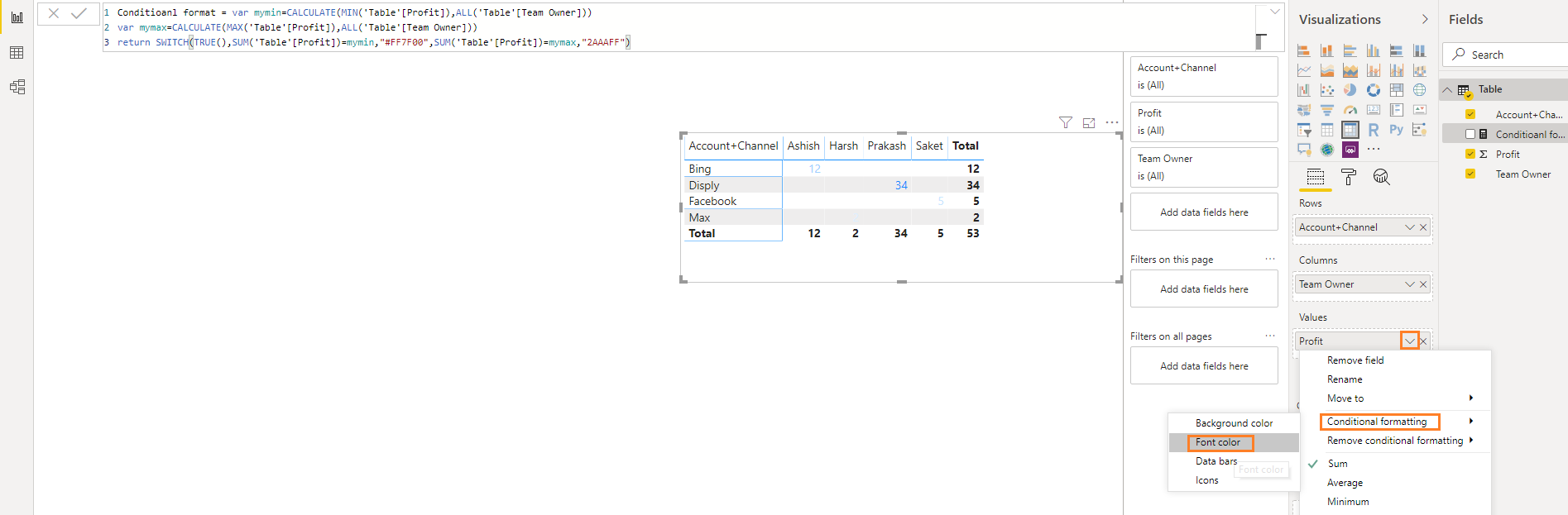Toggle the Profit field checkbox
This screenshot has height=515, width=1568.
point(1470,154)
